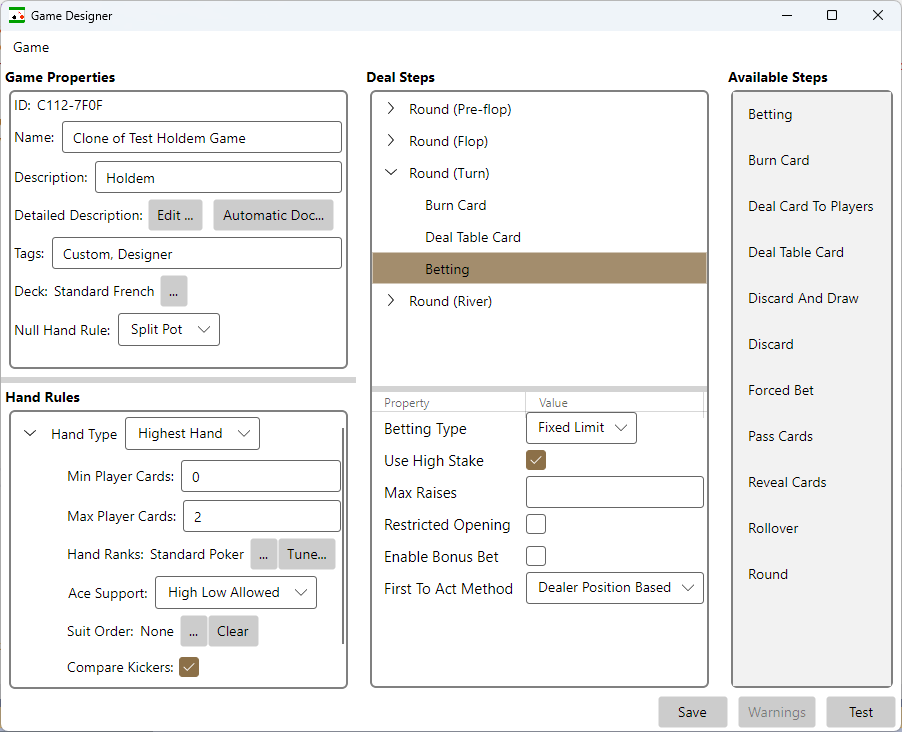
Task: Open the Betting Type dropdown
Action: (581, 428)
